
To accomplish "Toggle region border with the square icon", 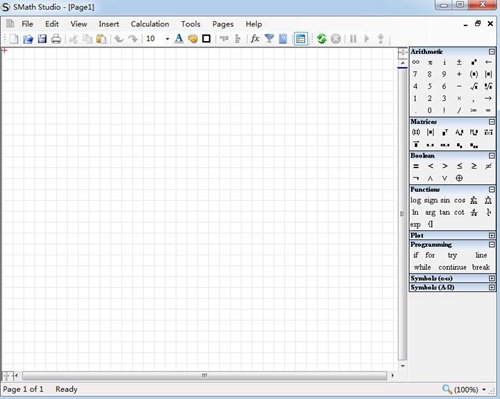I will pyautogui.click(x=206, y=39).
